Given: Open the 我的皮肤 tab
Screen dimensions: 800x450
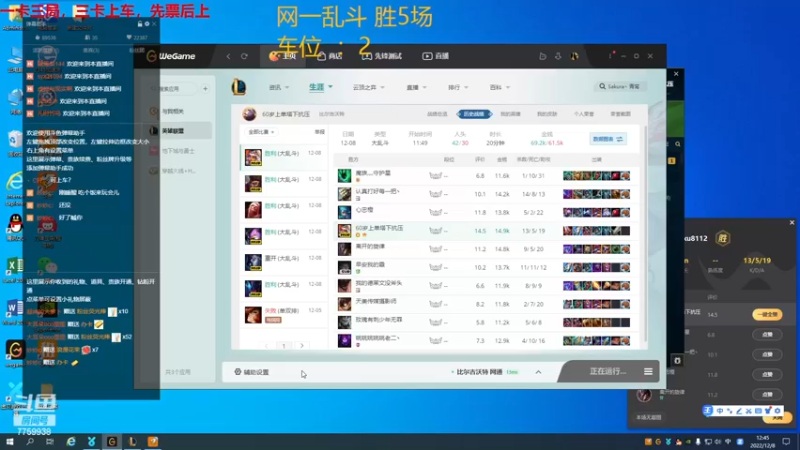Looking at the screenshot, I should click(547, 114).
